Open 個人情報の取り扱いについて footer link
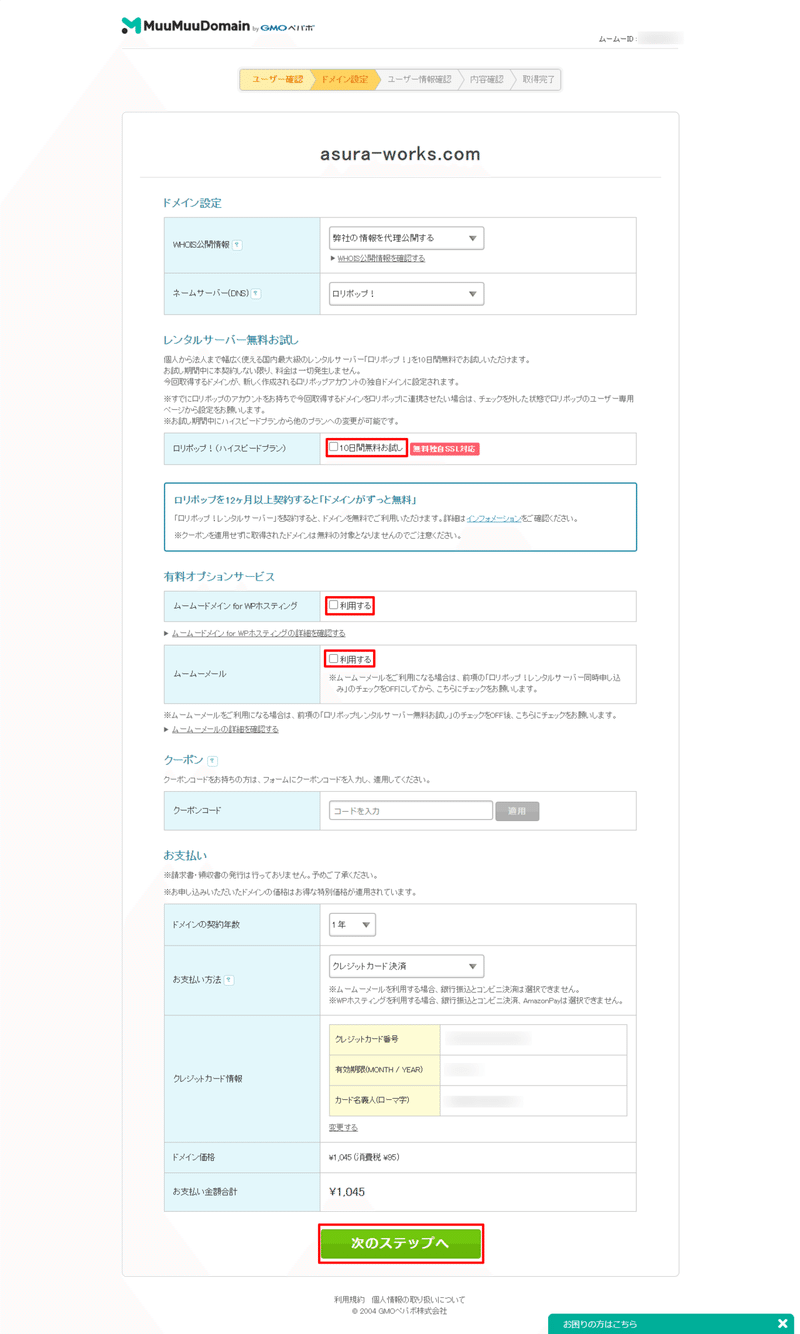Image resolution: width=800 pixels, height=1334 pixels. click(x=418, y=1300)
